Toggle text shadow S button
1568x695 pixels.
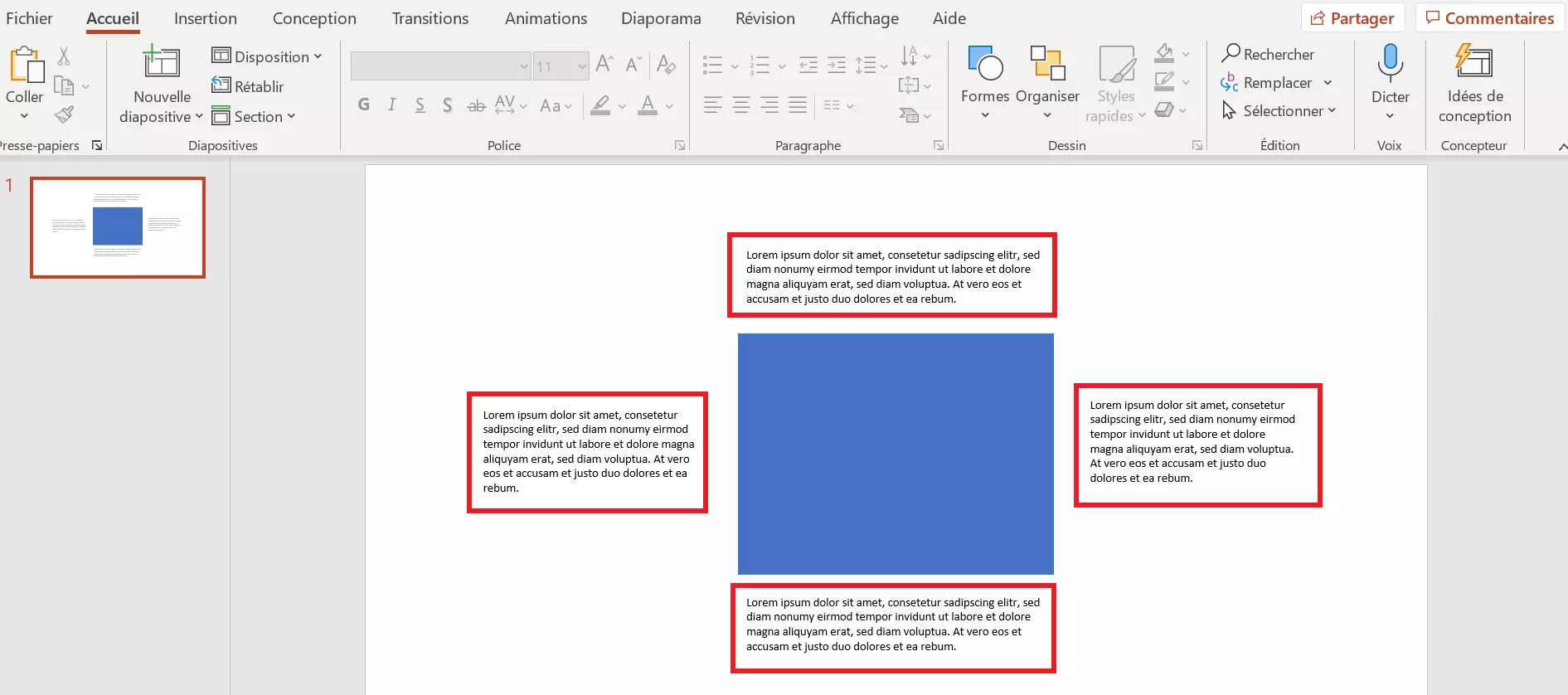pyautogui.click(x=448, y=104)
